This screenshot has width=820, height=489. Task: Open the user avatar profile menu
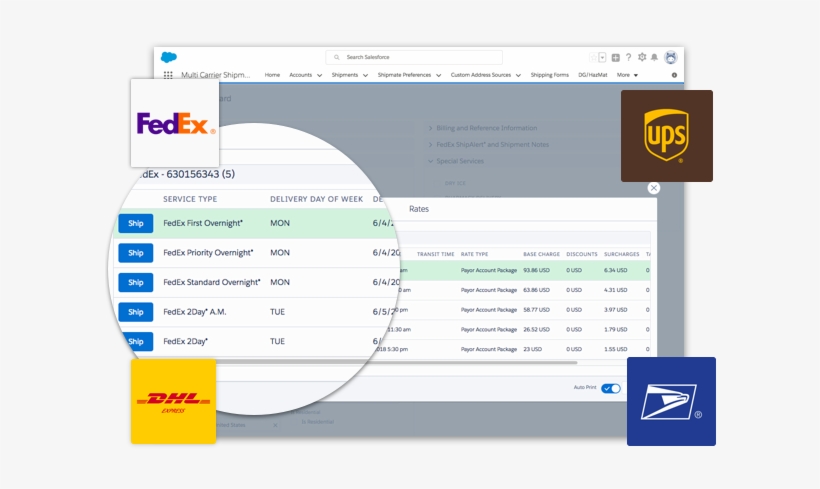(x=670, y=58)
